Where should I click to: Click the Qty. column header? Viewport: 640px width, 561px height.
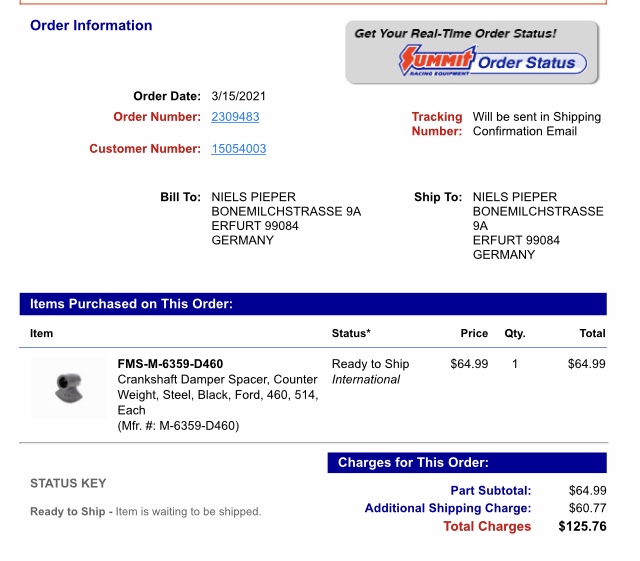[x=515, y=334]
